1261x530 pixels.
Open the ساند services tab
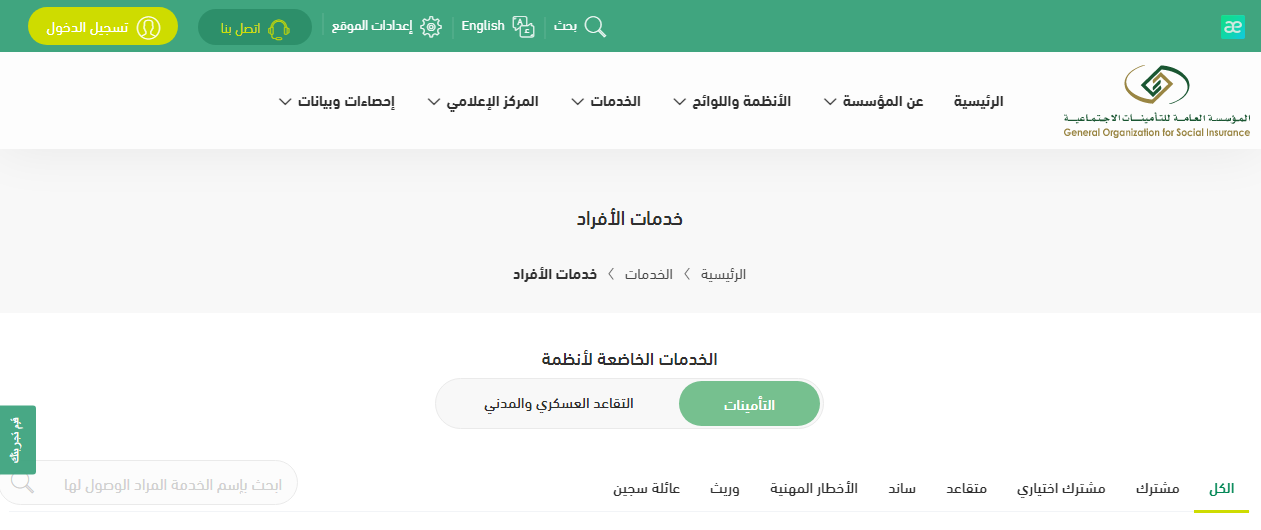point(901,489)
